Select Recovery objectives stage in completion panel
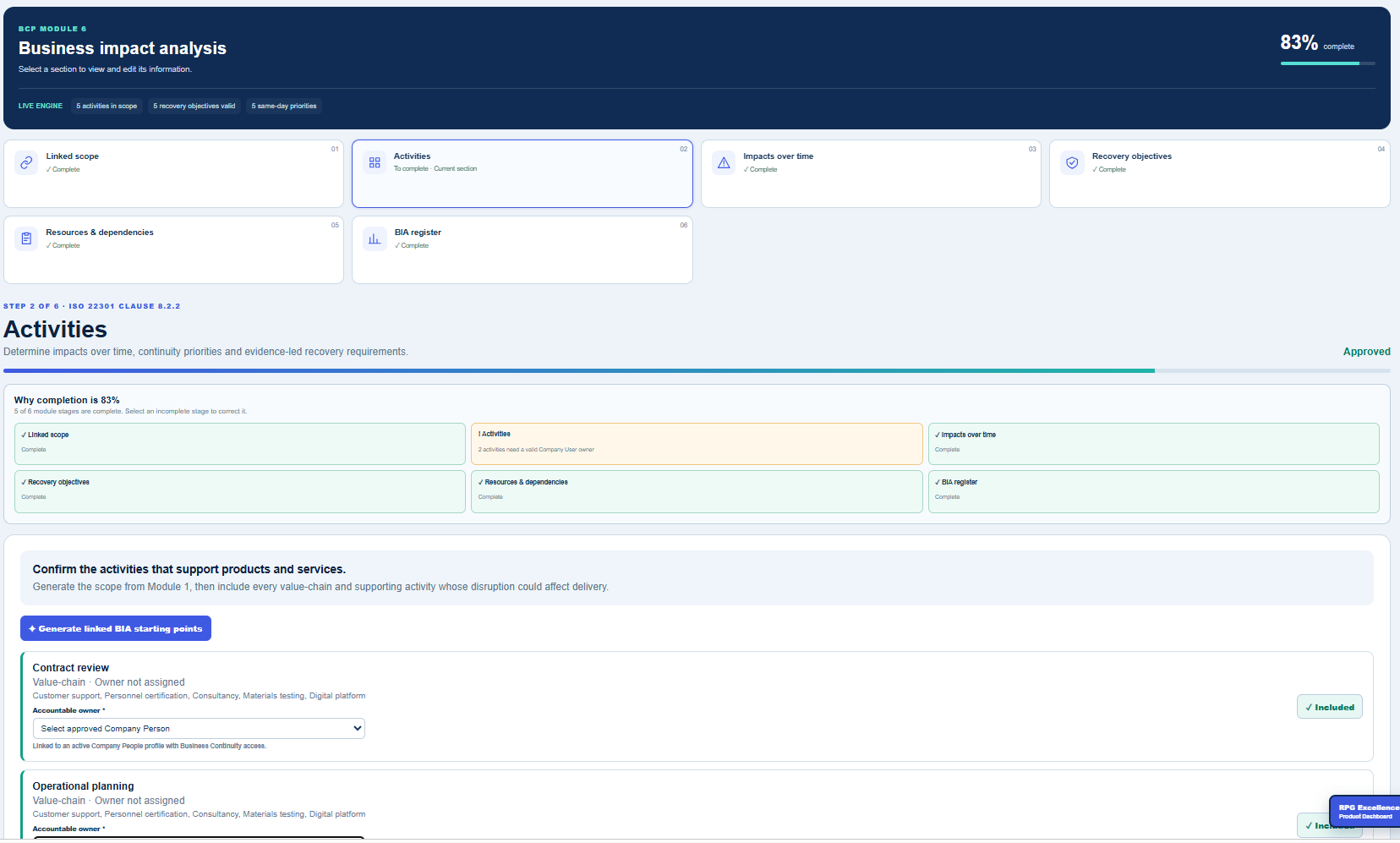The height and width of the screenshot is (843, 1400). (240, 491)
